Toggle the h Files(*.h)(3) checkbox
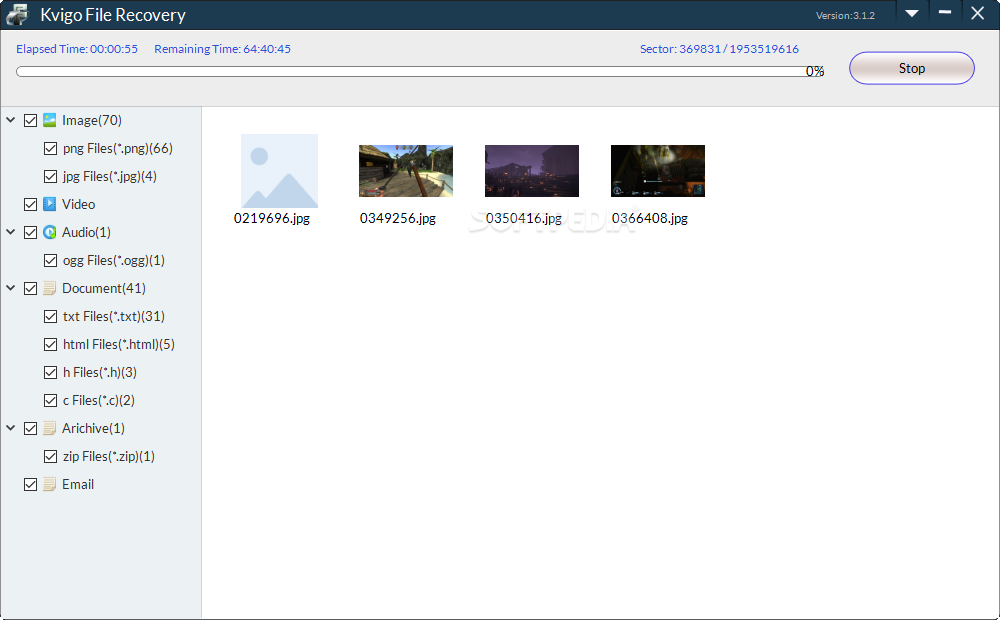The image size is (1000, 620). (50, 373)
